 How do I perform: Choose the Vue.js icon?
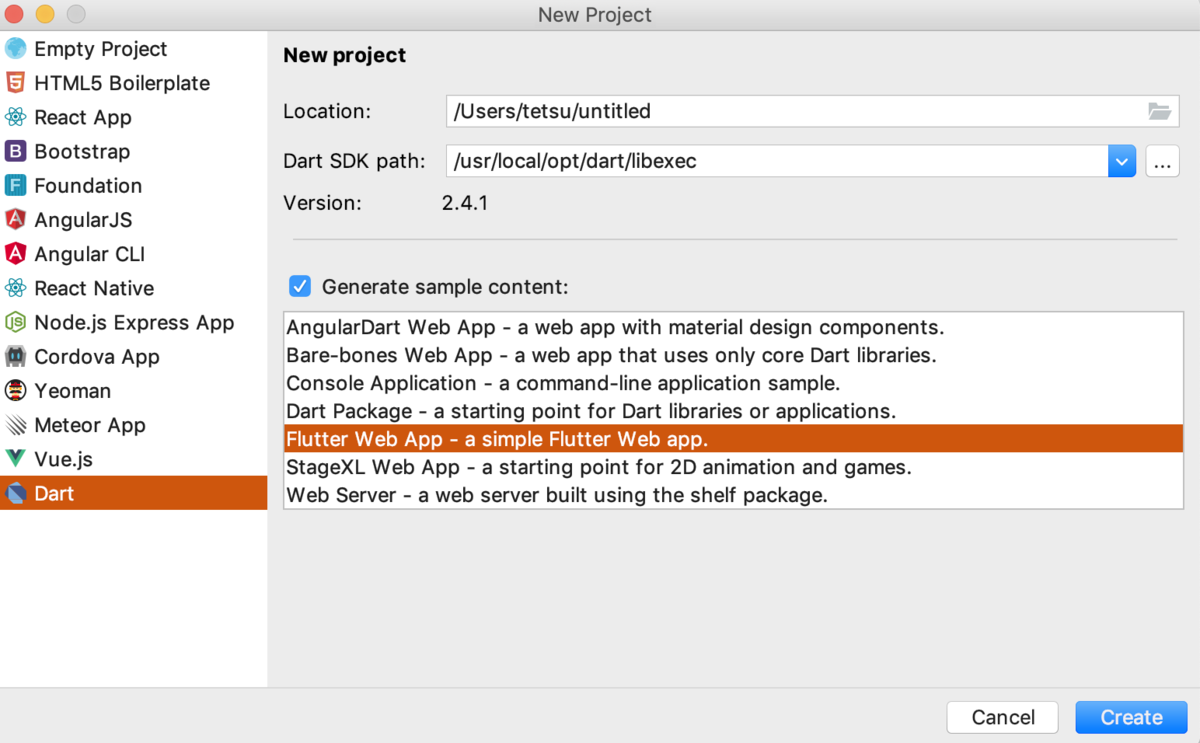[15, 459]
